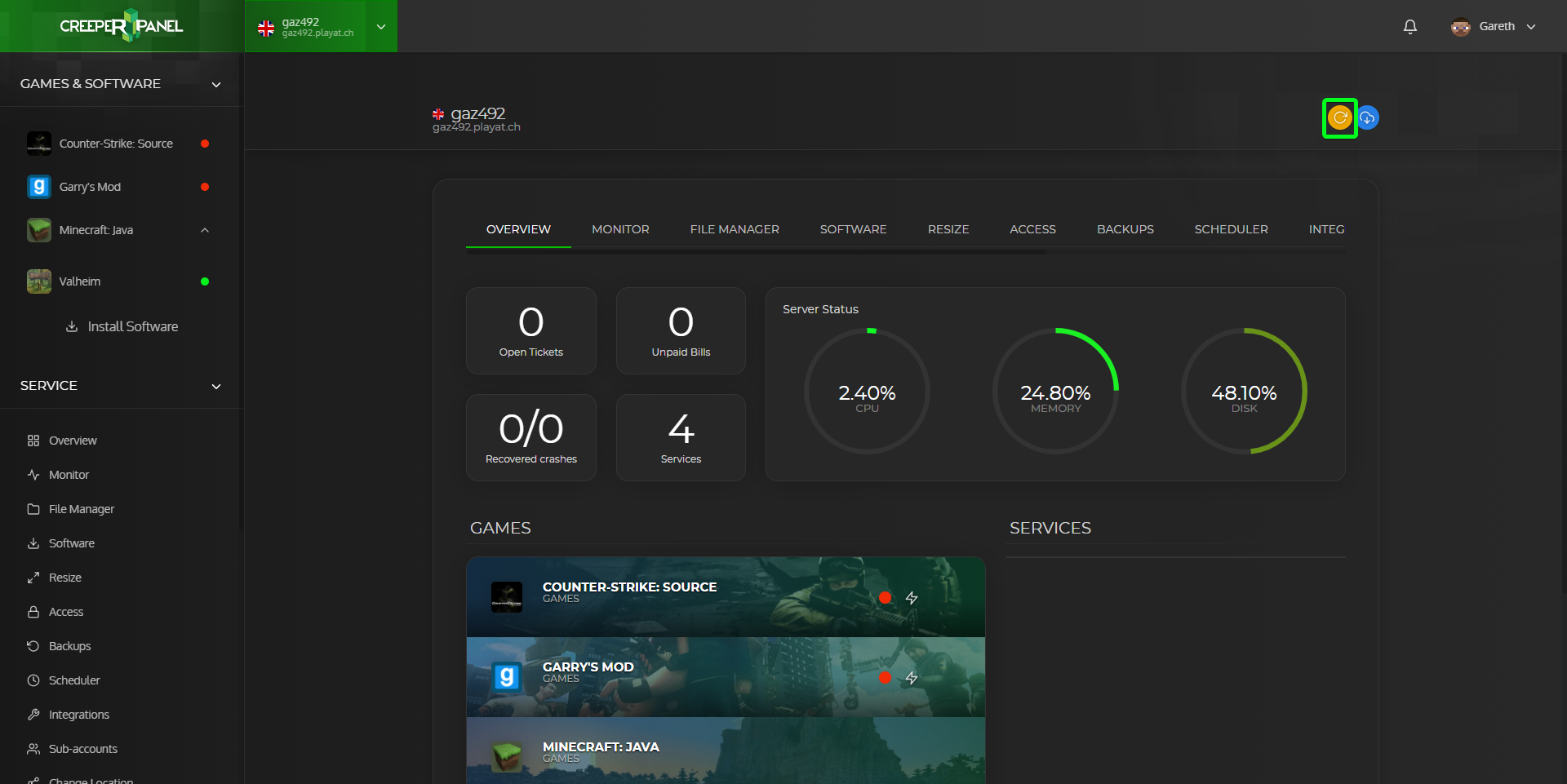
Task: Click the Backups rotate icon in sidebar
Action: click(33, 646)
